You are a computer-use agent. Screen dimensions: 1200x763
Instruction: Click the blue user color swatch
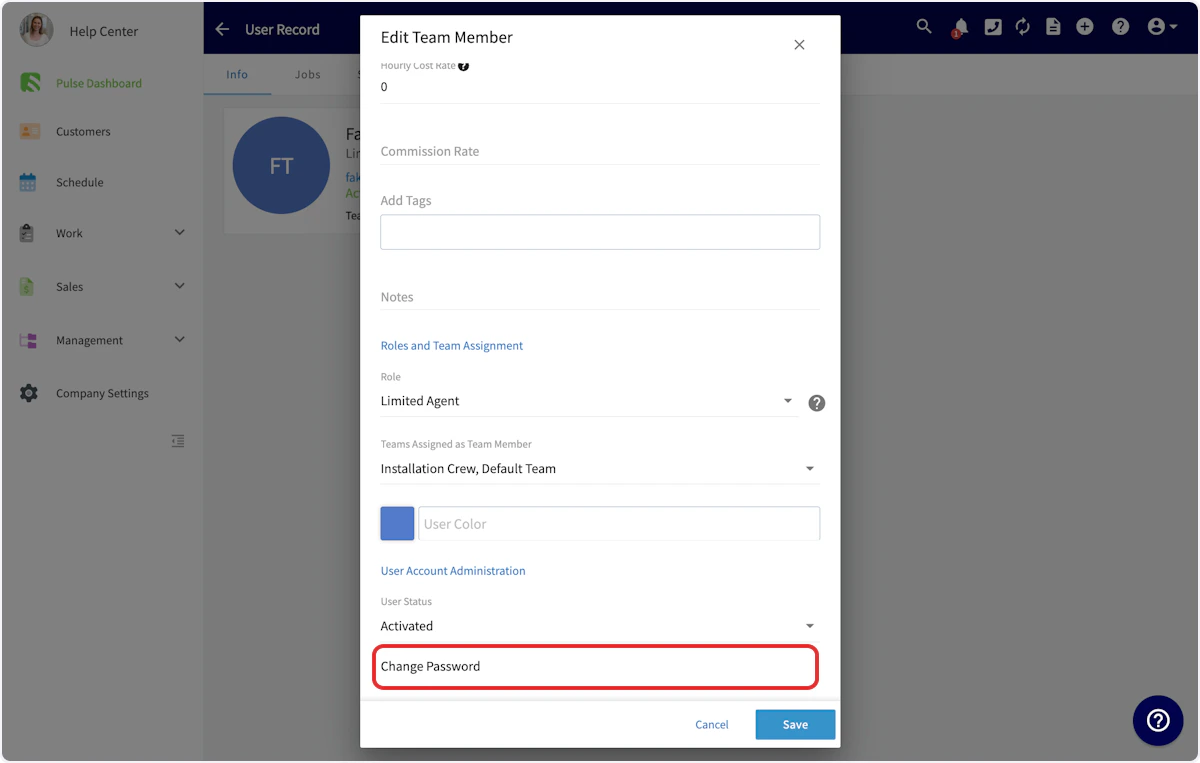(397, 524)
